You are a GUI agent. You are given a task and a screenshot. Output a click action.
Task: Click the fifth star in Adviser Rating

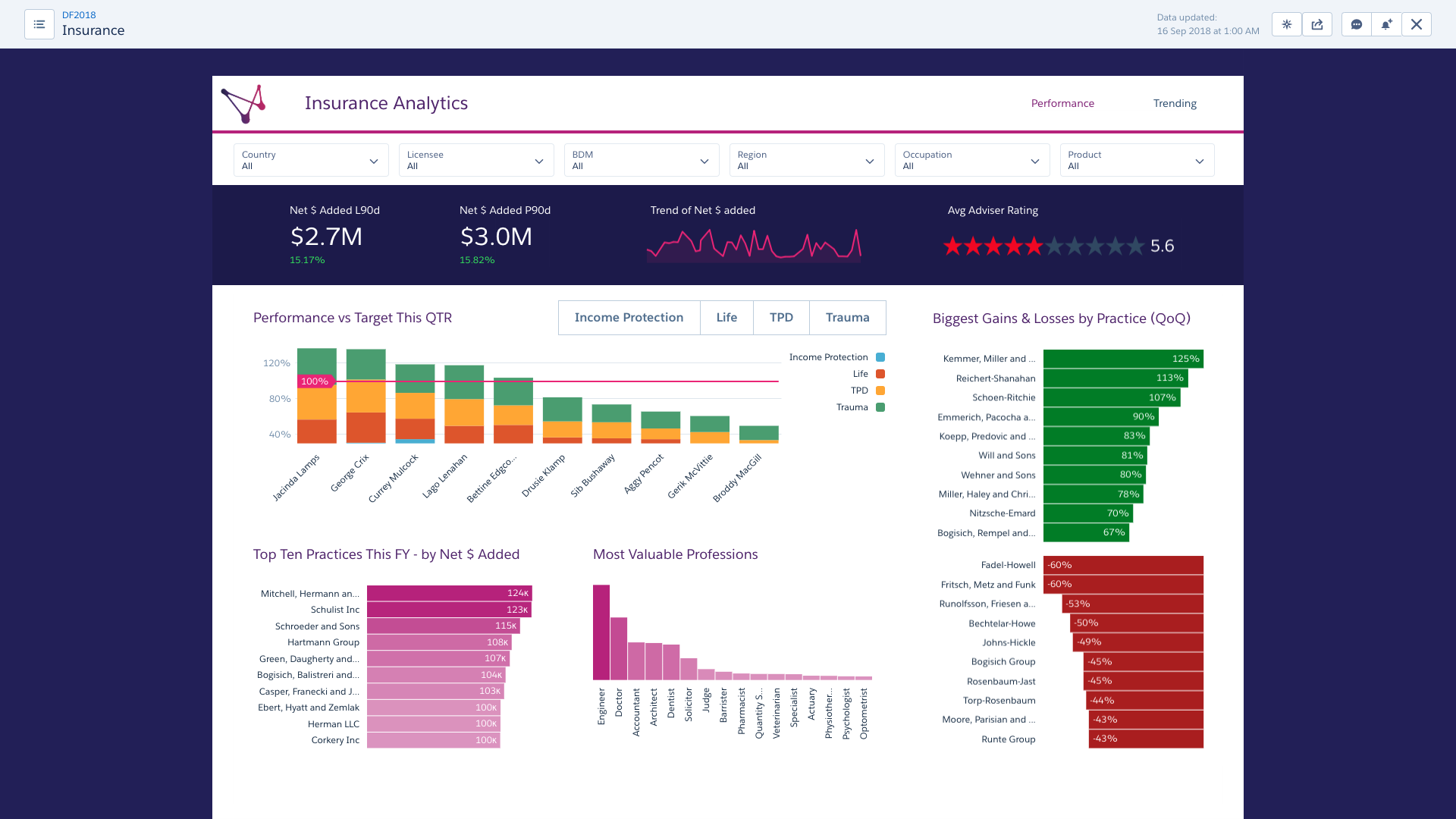tap(1034, 246)
